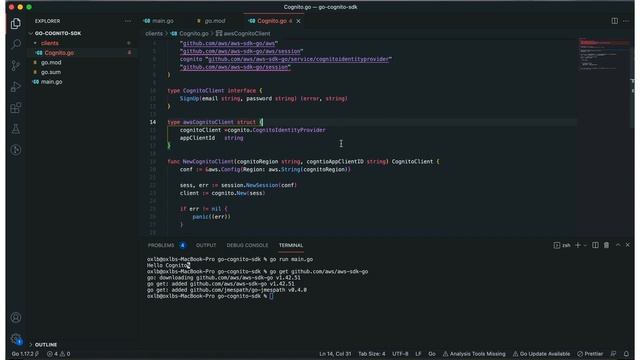Screen dimensions: 640x360
Task: Select the Cognito.go editor tab
Action: pos(271,21)
